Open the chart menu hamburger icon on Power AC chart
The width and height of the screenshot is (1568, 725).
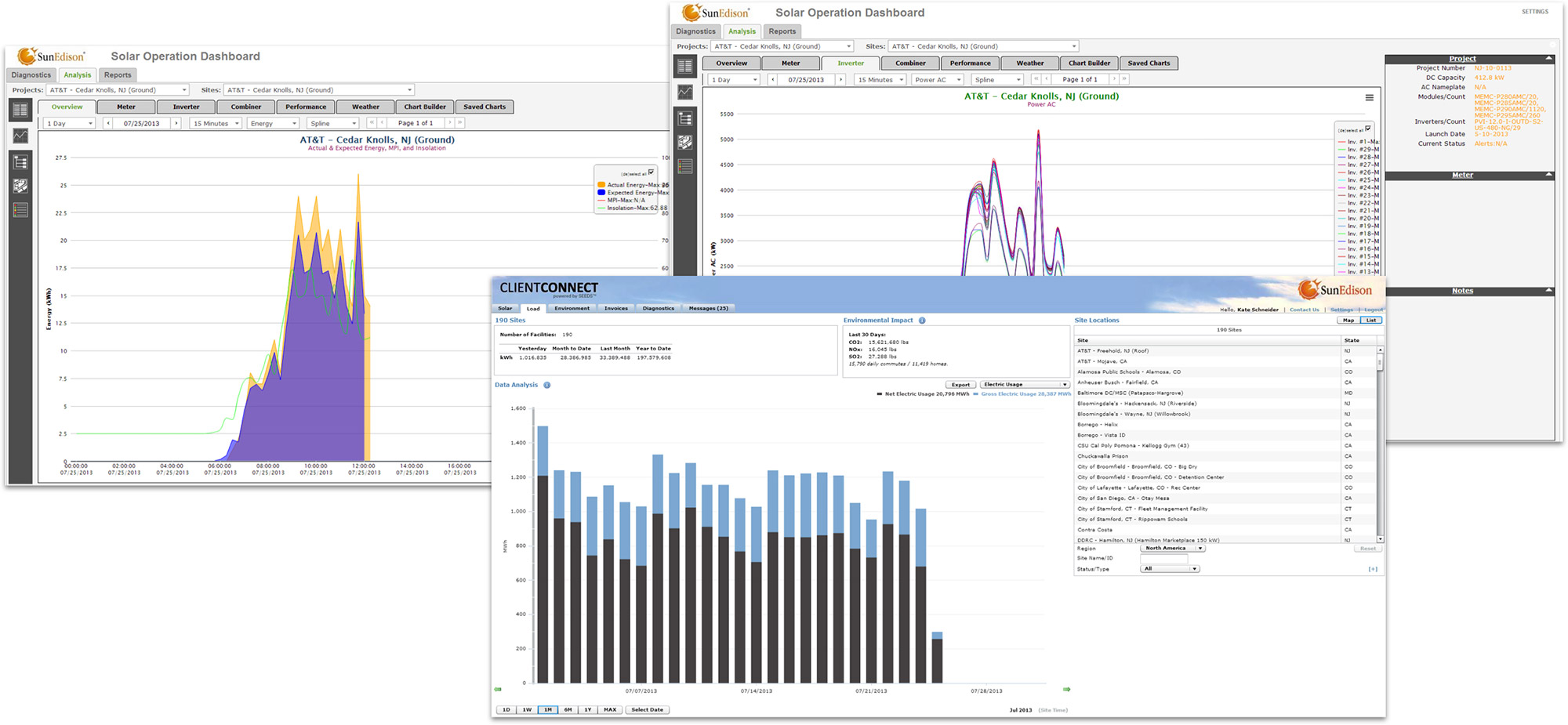pos(1369,98)
